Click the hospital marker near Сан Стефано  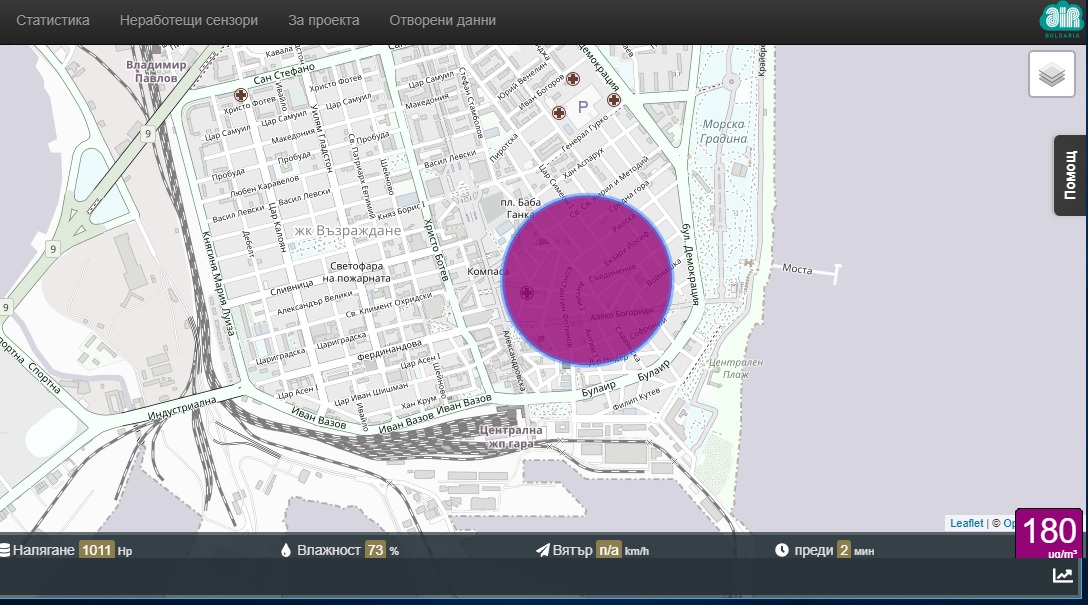coord(241,94)
